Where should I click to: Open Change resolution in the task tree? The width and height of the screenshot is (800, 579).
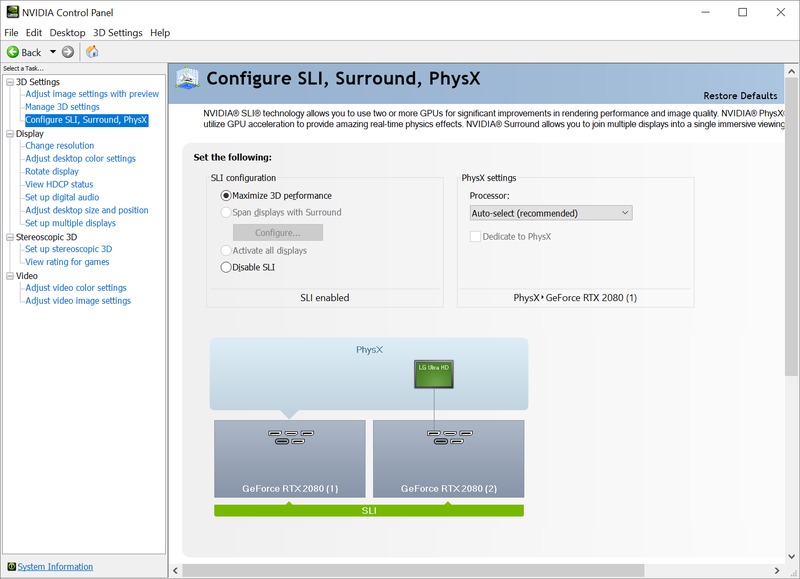pos(59,146)
